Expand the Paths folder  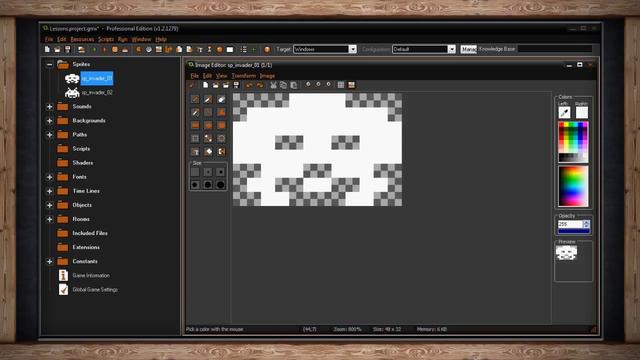pyautogui.click(x=49, y=135)
